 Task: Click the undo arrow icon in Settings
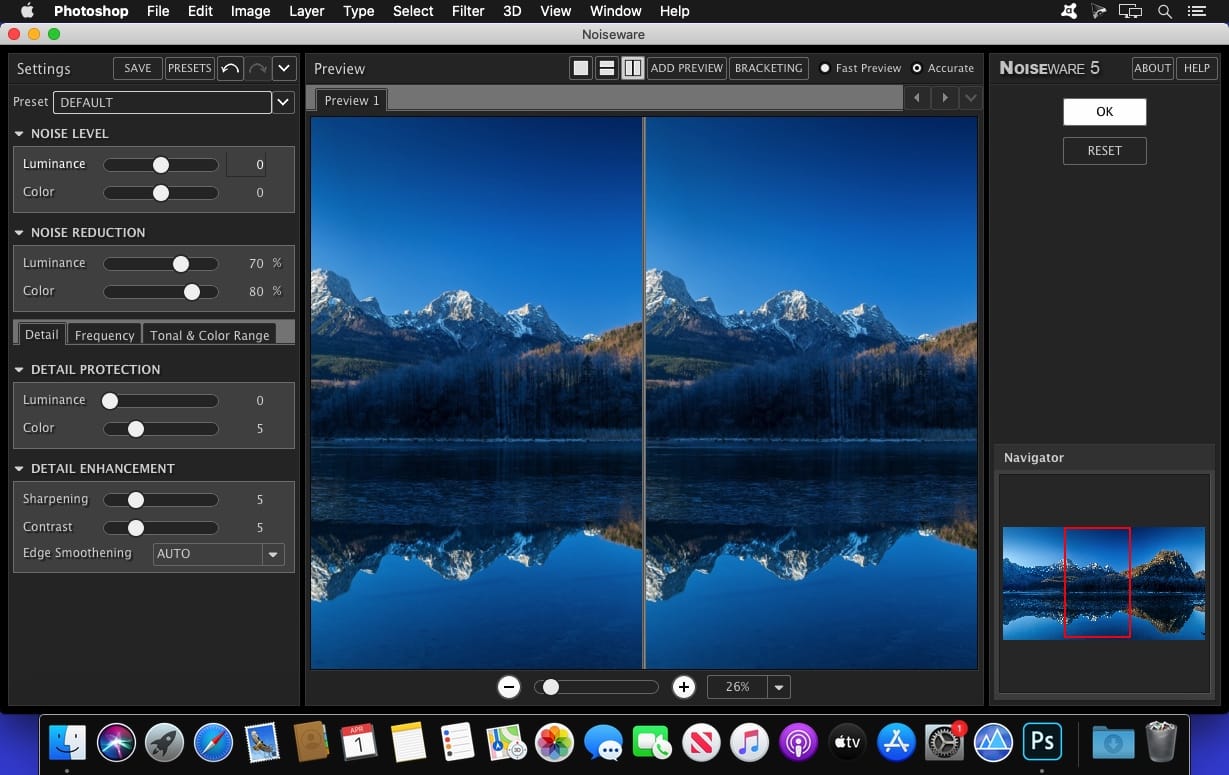[x=230, y=68]
